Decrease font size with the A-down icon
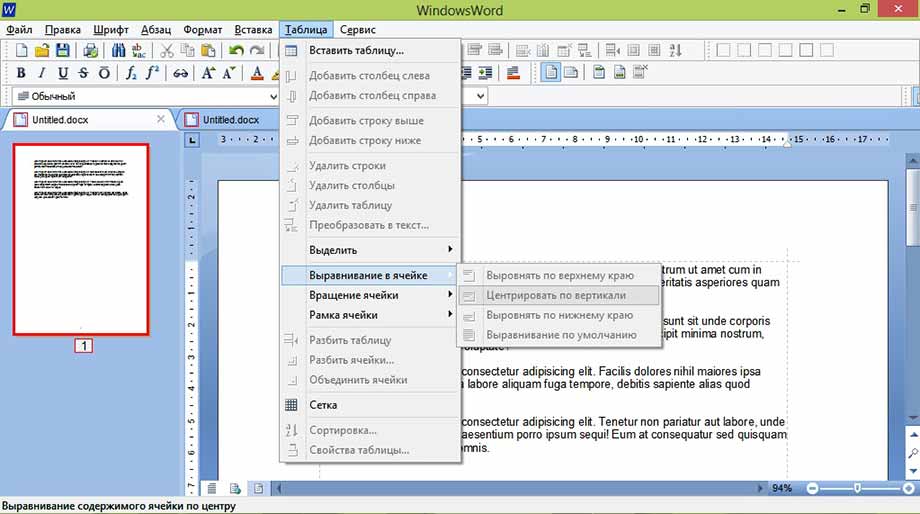 [x=229, y=73]
